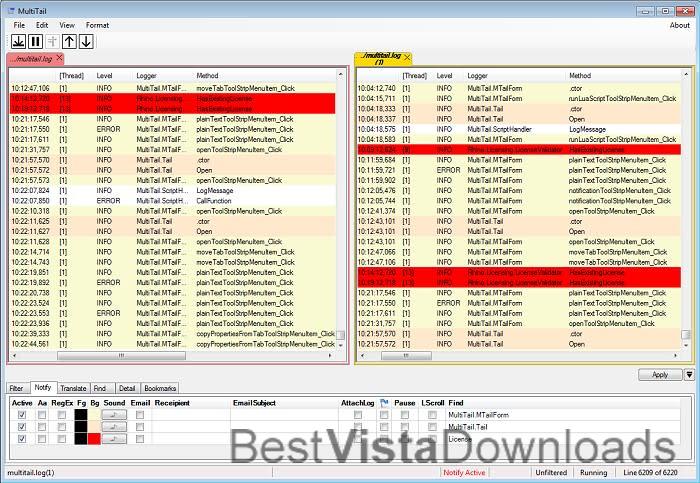This screenshot has height=483, width=700.
Task: Open the View menu
Action: pos(67,25)
